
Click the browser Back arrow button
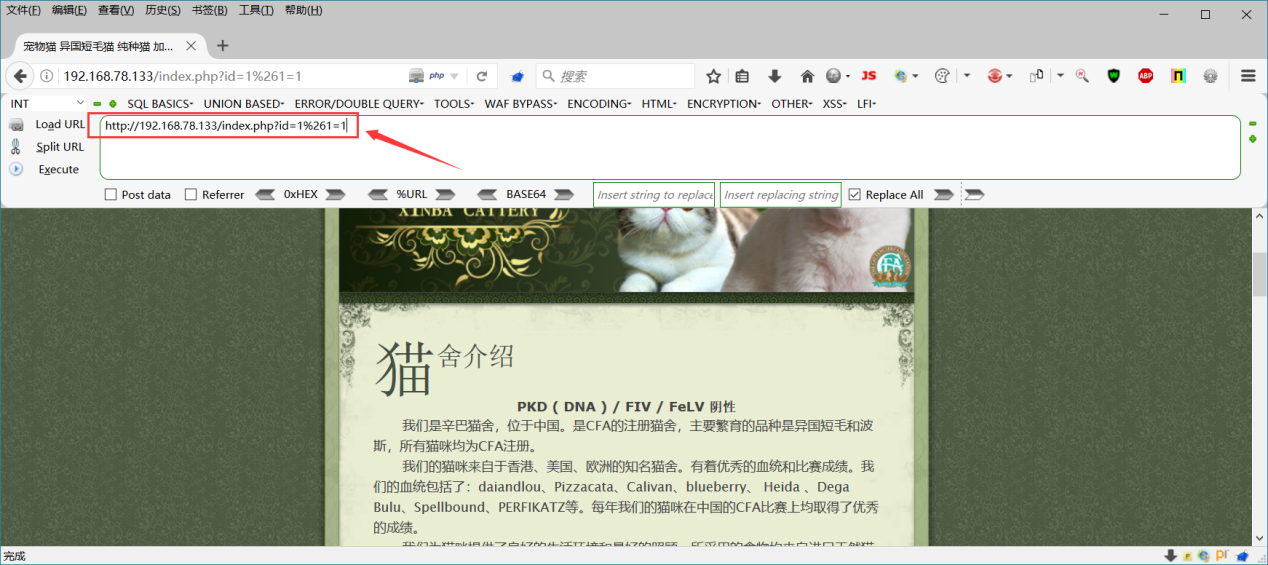click(20, 76)
